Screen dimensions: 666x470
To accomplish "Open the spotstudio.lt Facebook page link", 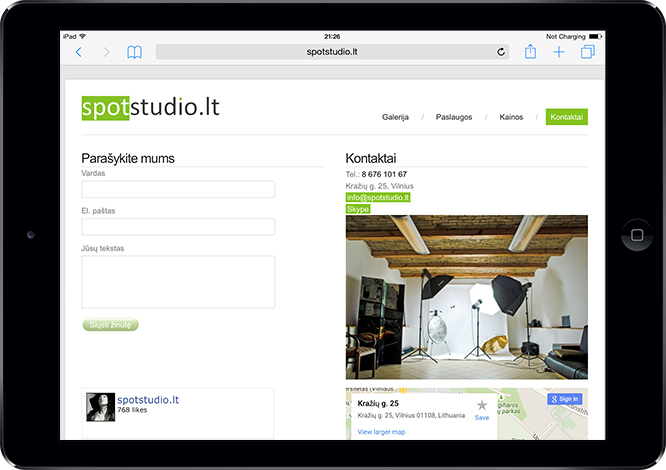I will click(x=148, y=400).
